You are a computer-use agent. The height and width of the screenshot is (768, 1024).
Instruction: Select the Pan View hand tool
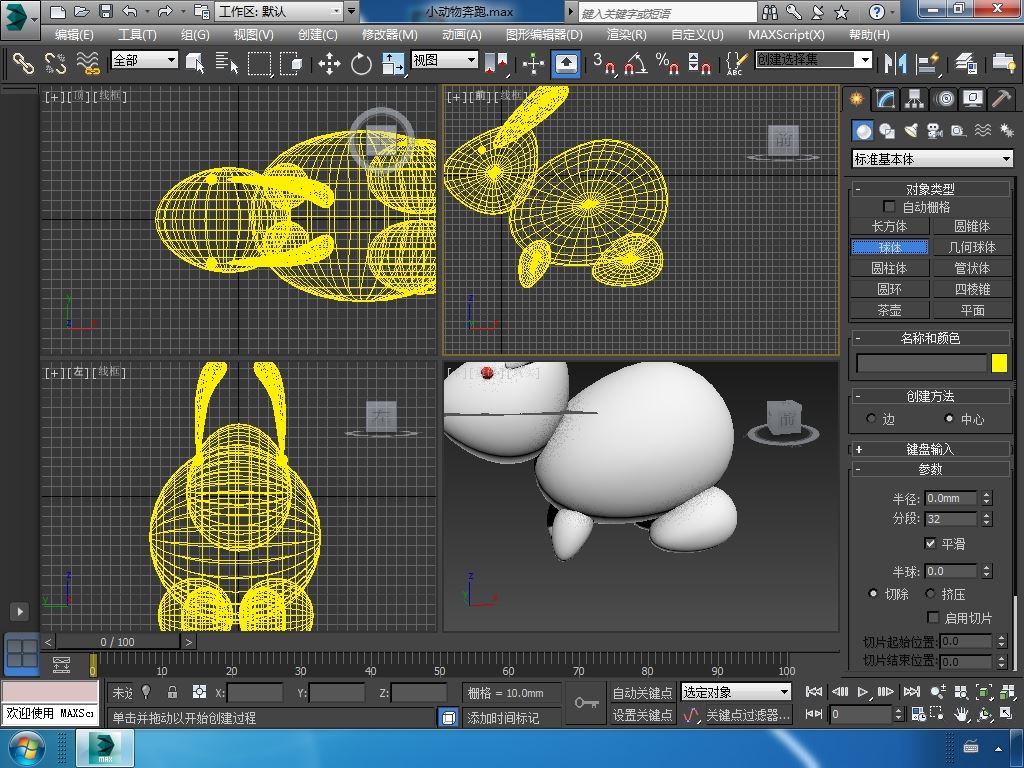click(961, 714)
